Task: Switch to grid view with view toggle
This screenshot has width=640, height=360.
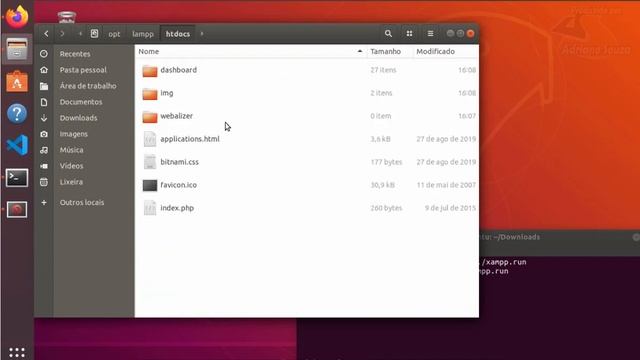Action: (409, 33)
